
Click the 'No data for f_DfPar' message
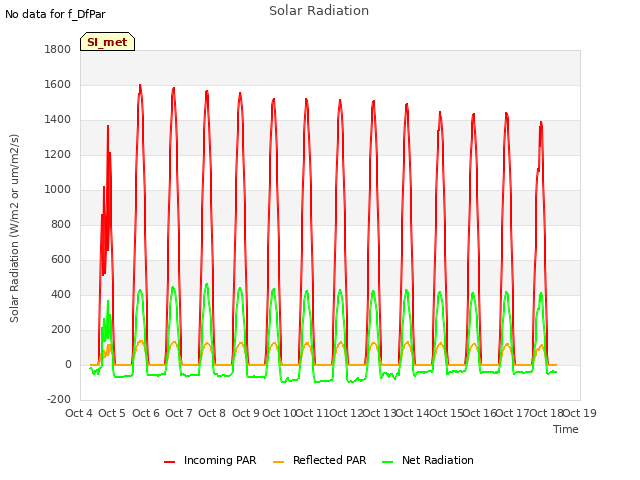pyautogui.click(x=55, y=14)
